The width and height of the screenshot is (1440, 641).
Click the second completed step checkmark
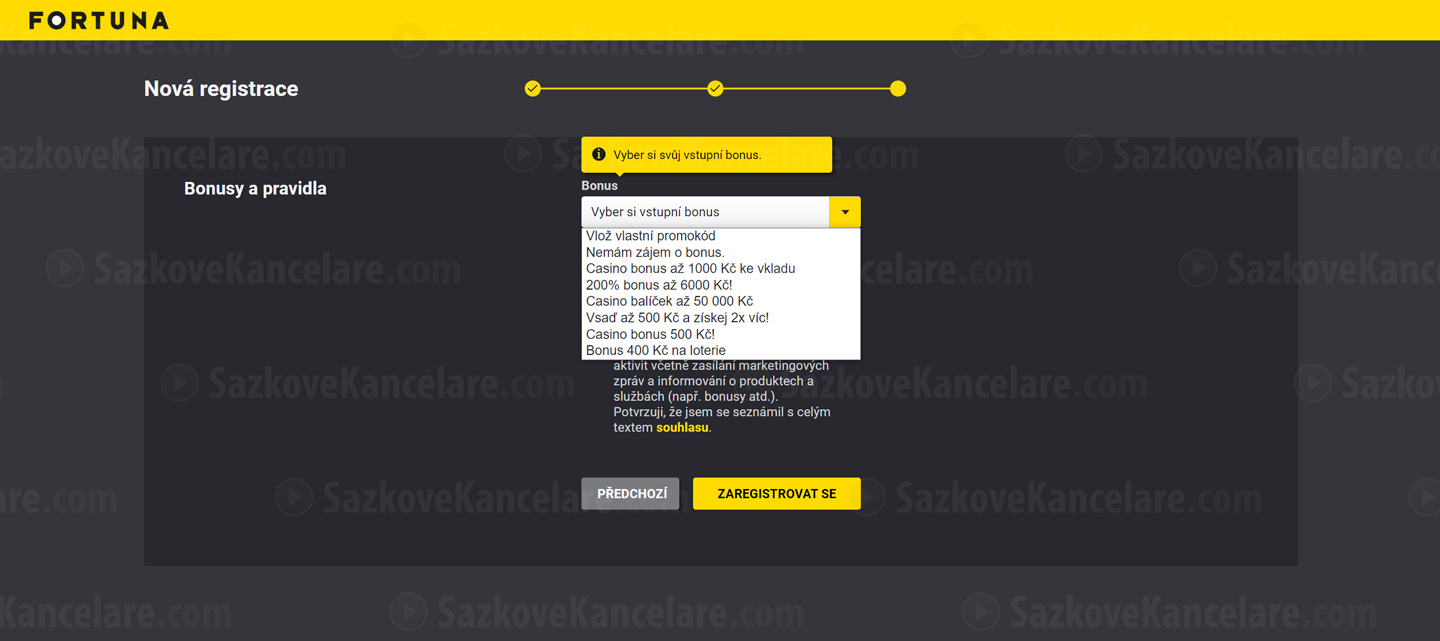715,89
